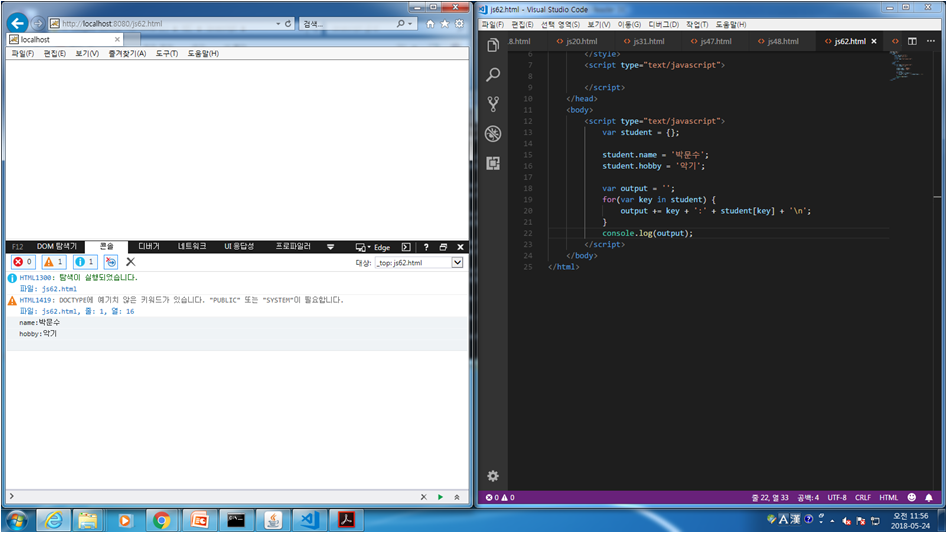Open Edge emulation mode dropdown

coord(373,247)
